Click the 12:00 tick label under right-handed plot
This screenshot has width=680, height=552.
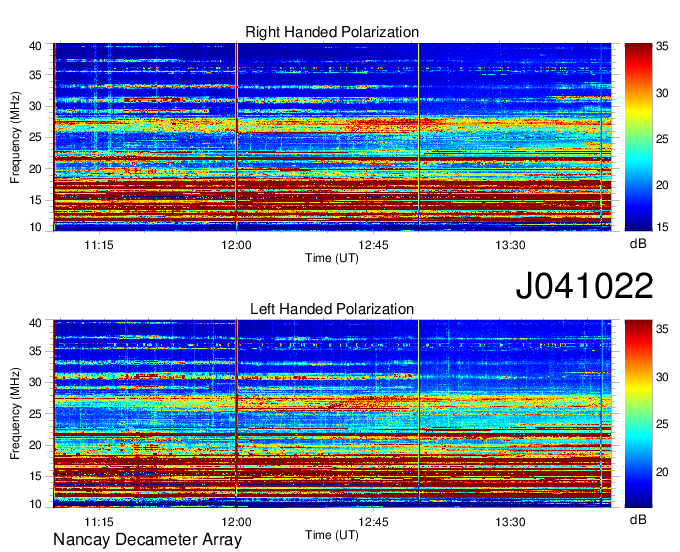236,245
